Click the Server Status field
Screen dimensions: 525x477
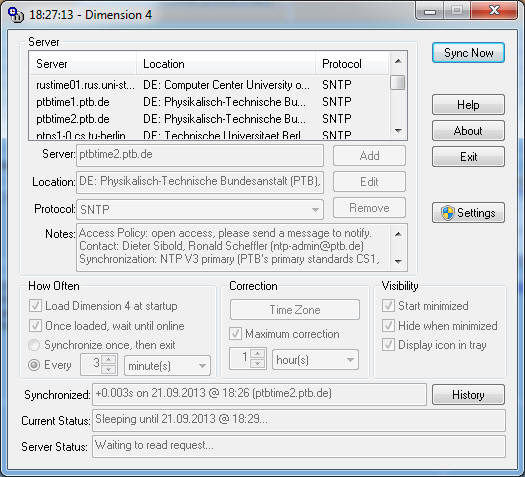tap(299, 446)
